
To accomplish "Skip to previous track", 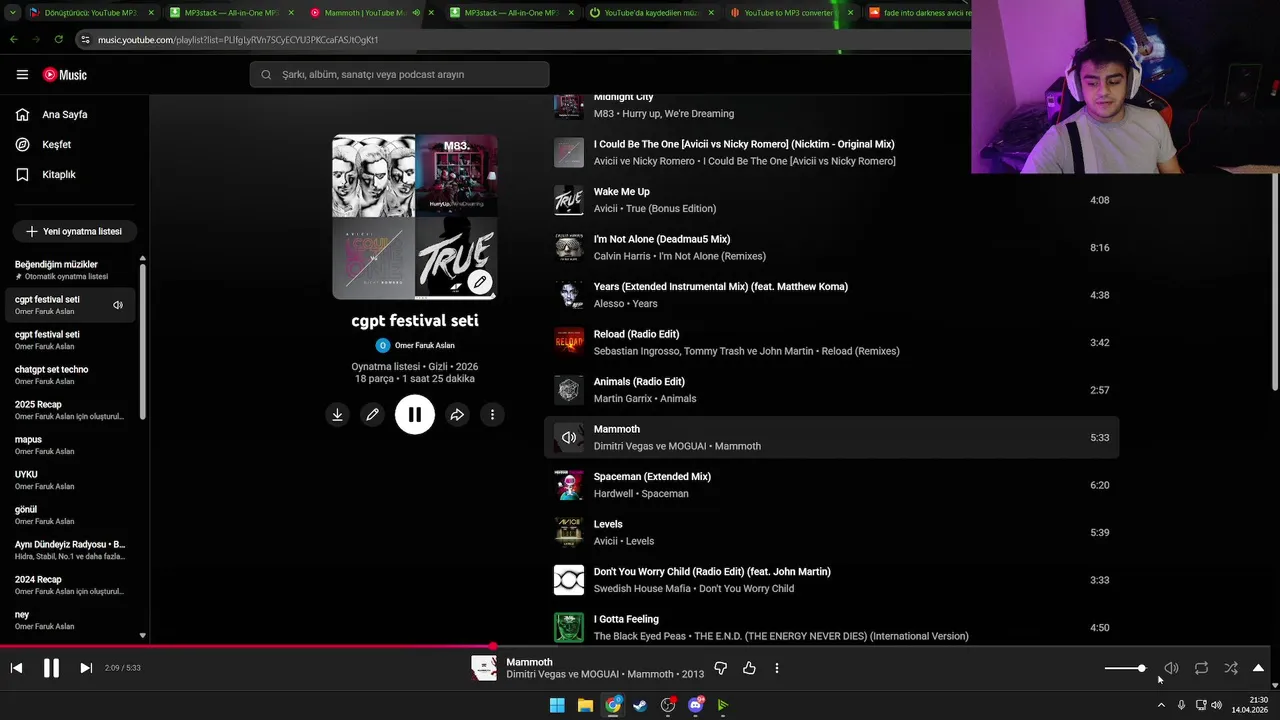I will point(16,668).
